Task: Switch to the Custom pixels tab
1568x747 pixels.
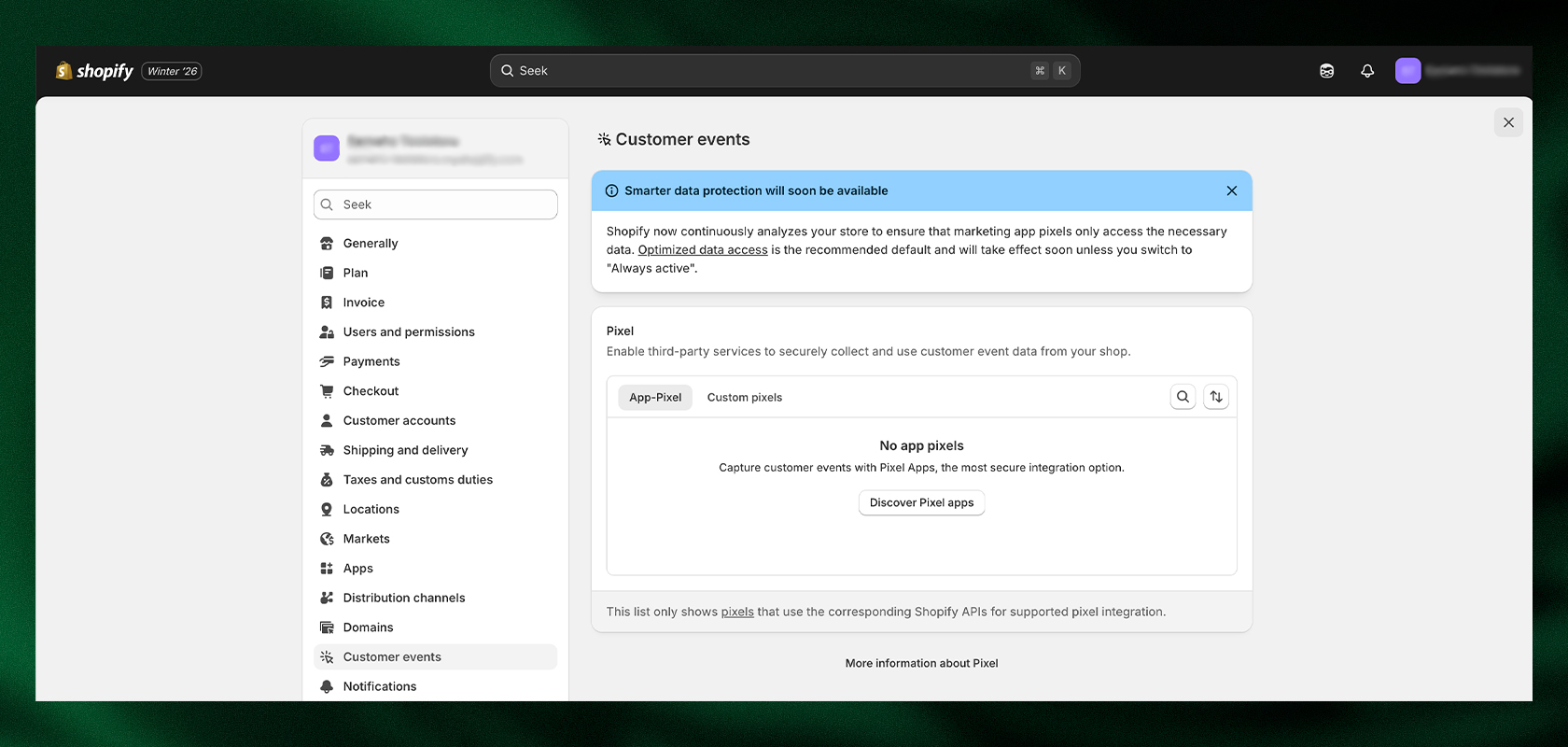Action: [745, 397]
